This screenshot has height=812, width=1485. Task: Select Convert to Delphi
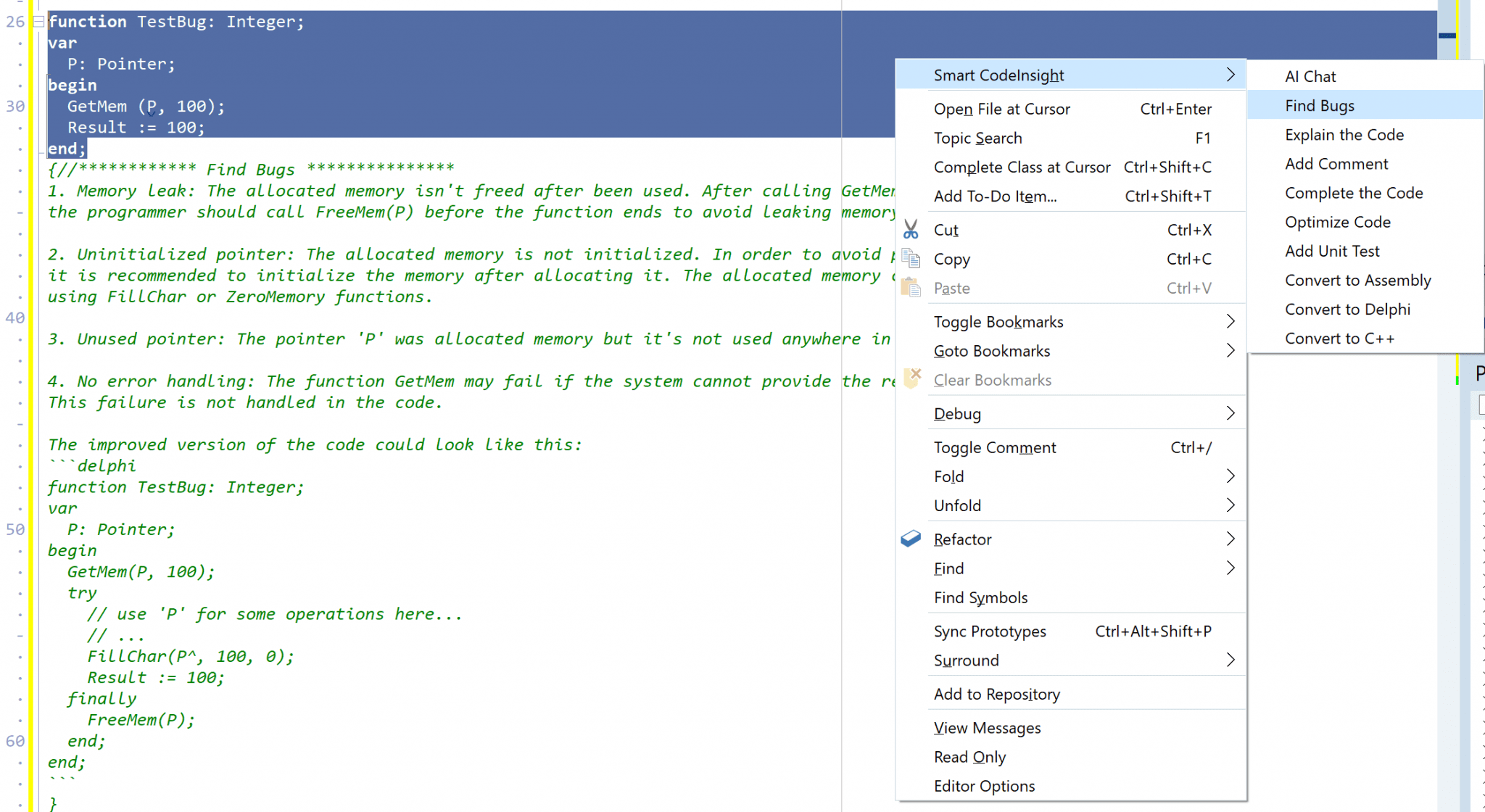(1365, 308)
